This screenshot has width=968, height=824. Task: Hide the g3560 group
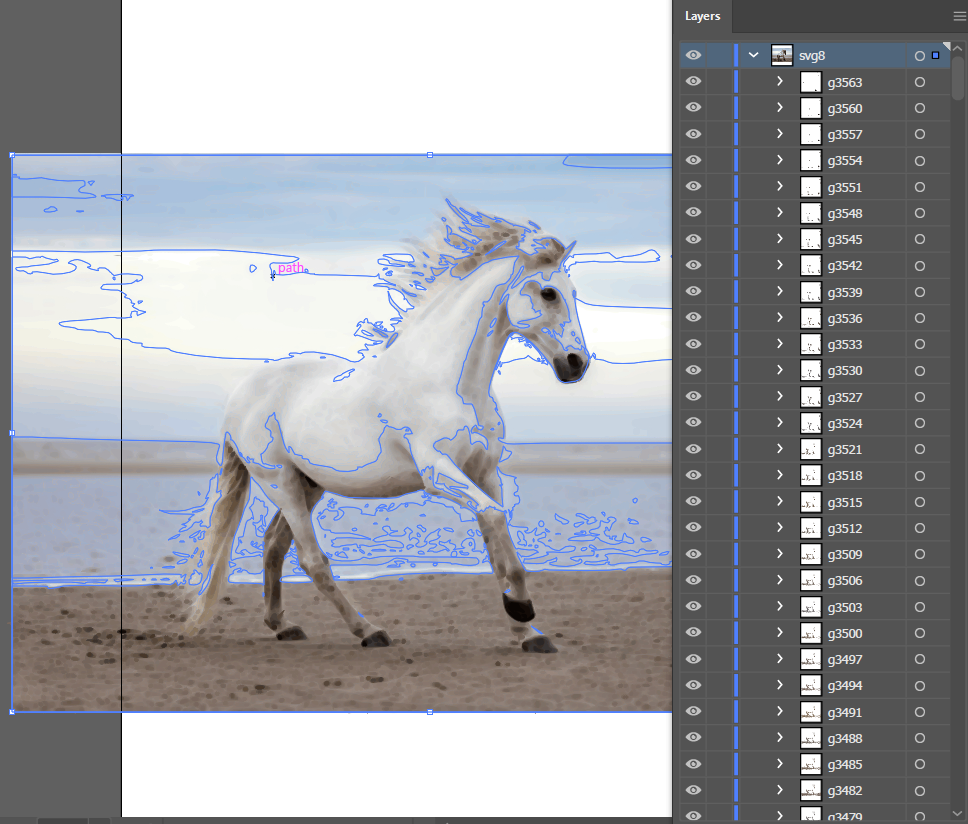[693, 107]
